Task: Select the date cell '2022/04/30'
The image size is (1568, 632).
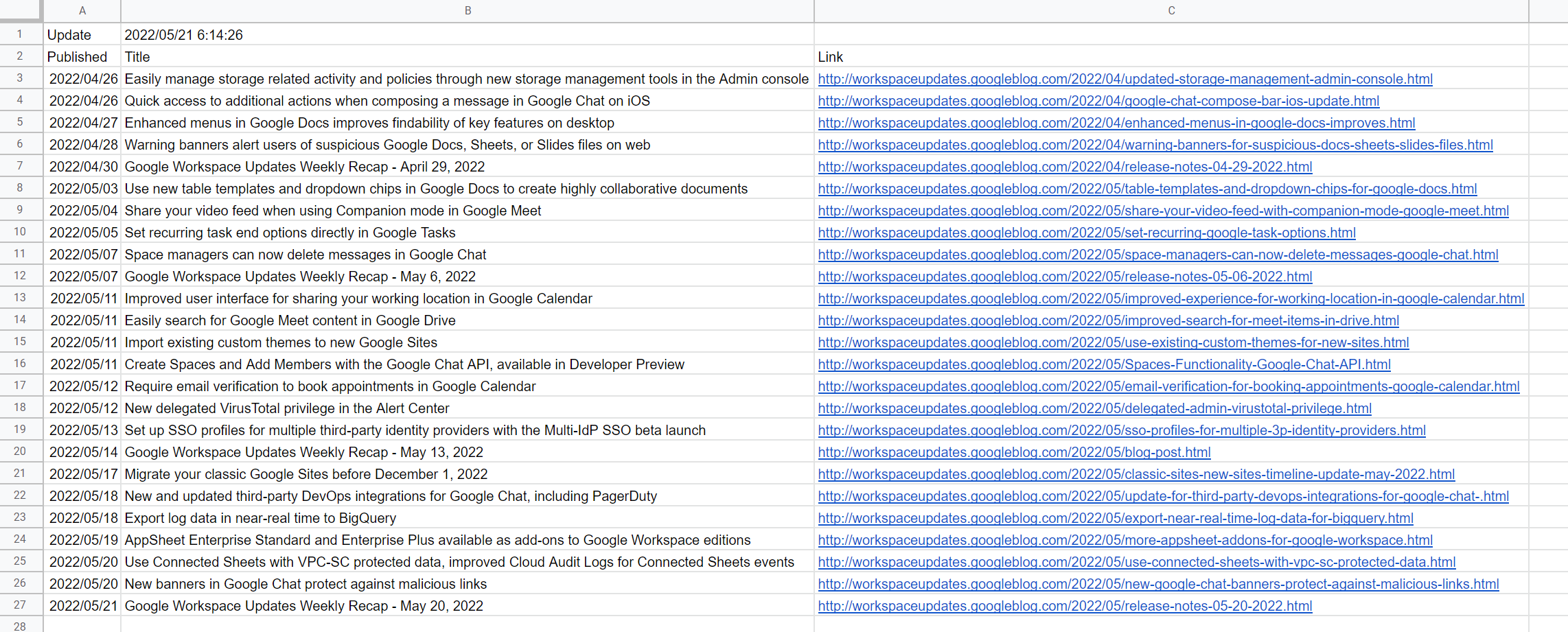Action: [x=82, y=166]
